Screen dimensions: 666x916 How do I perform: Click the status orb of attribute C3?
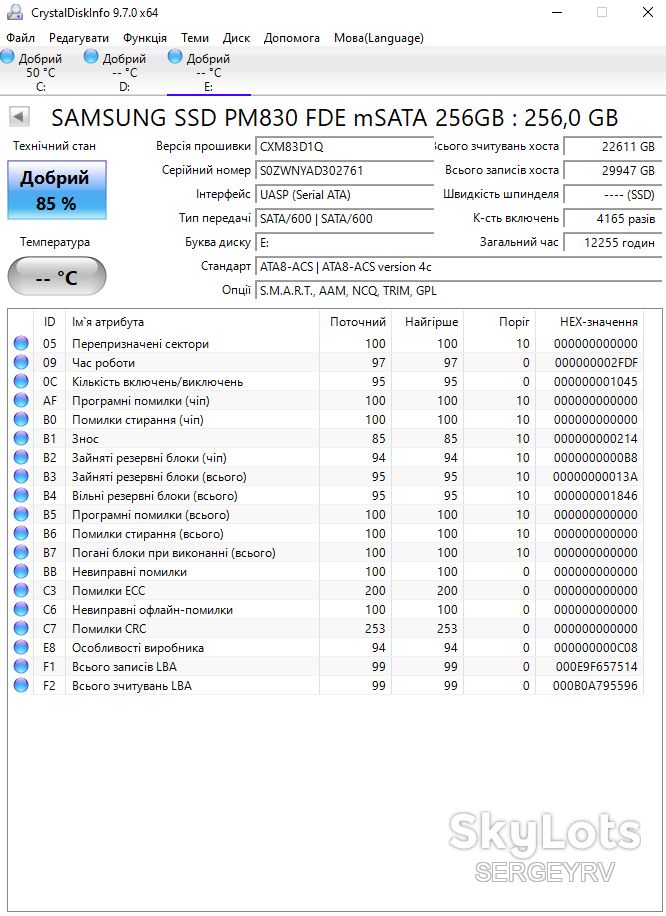click(21, 590)
